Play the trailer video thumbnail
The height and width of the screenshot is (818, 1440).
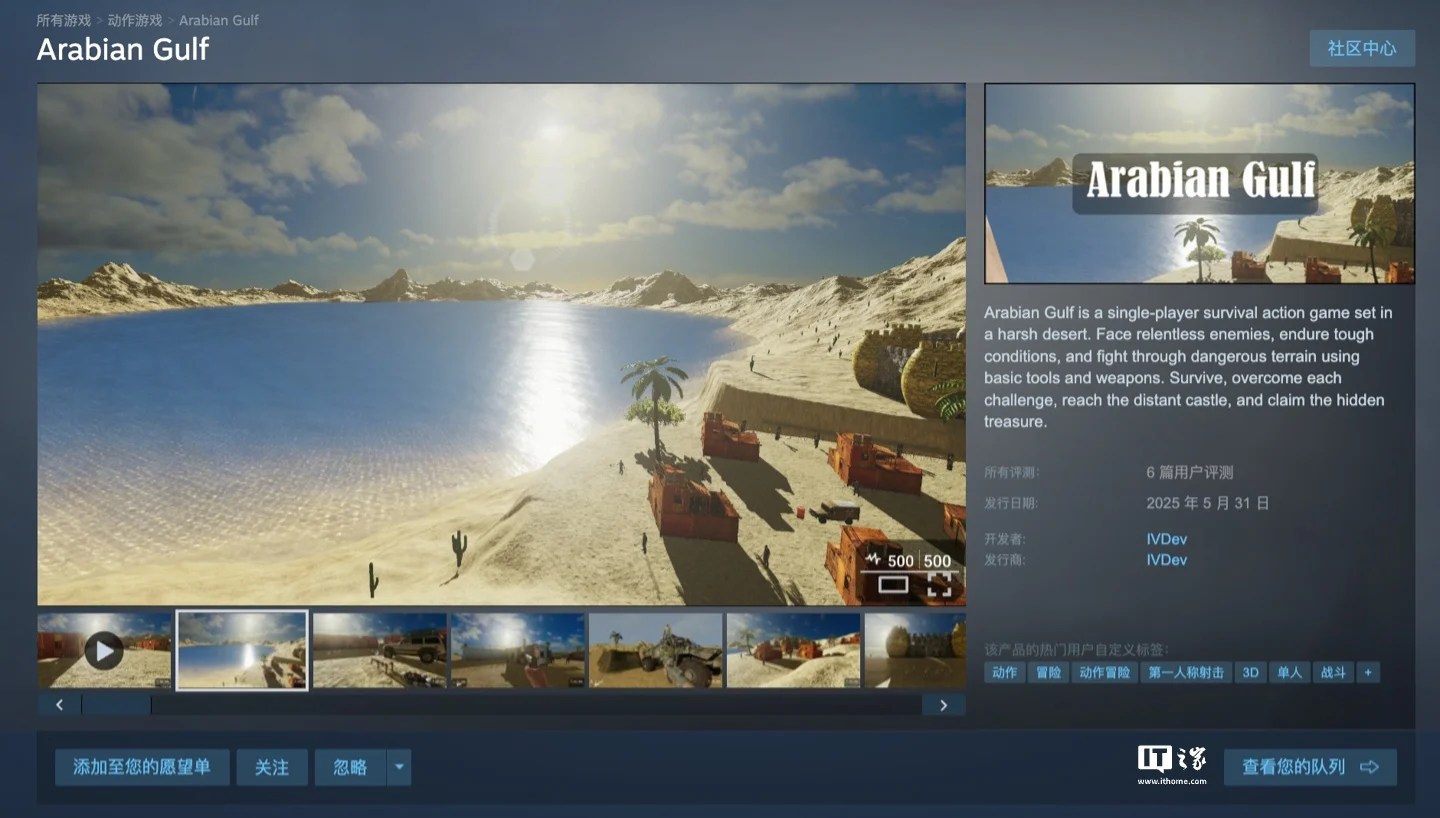[104, 651]
